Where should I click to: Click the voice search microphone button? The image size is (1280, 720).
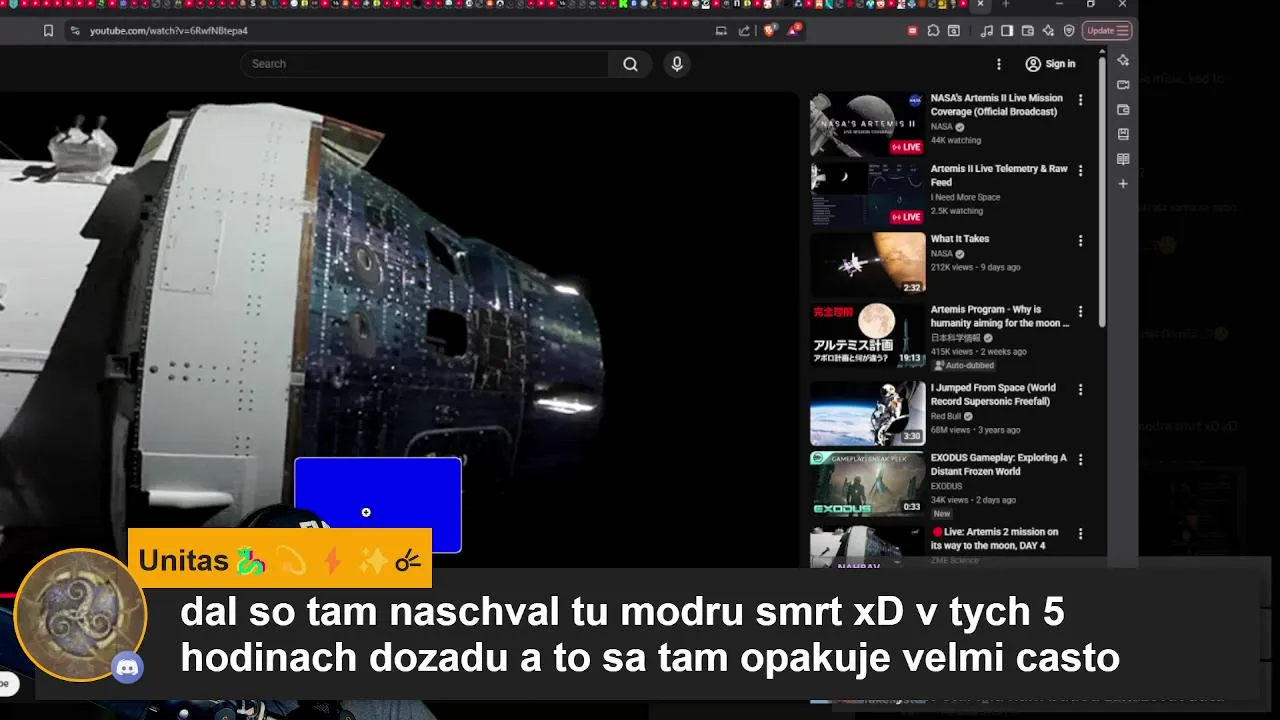coord(677,64)
